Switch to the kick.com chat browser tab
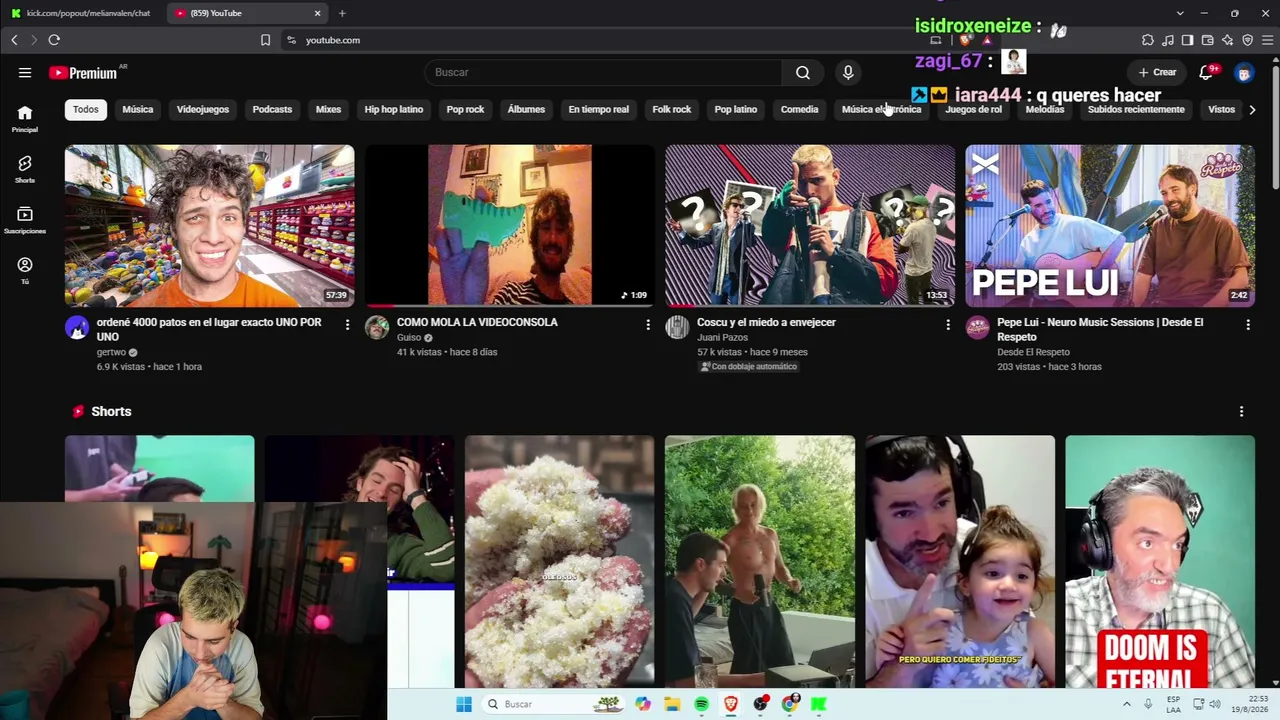The height and width of the screenshot is (720, 1280). (80, 13)
